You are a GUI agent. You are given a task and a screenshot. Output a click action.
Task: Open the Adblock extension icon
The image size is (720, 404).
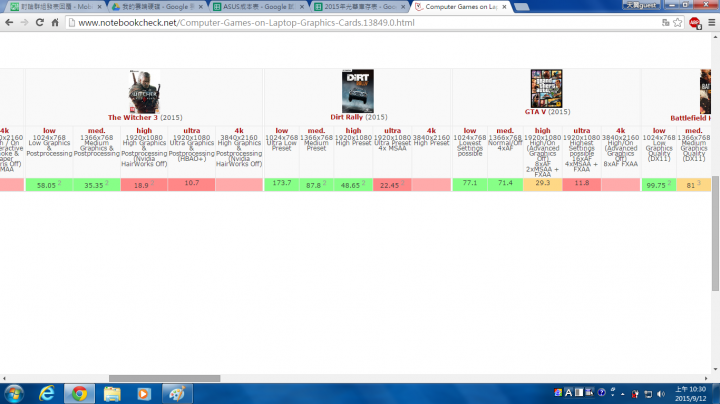695,22
